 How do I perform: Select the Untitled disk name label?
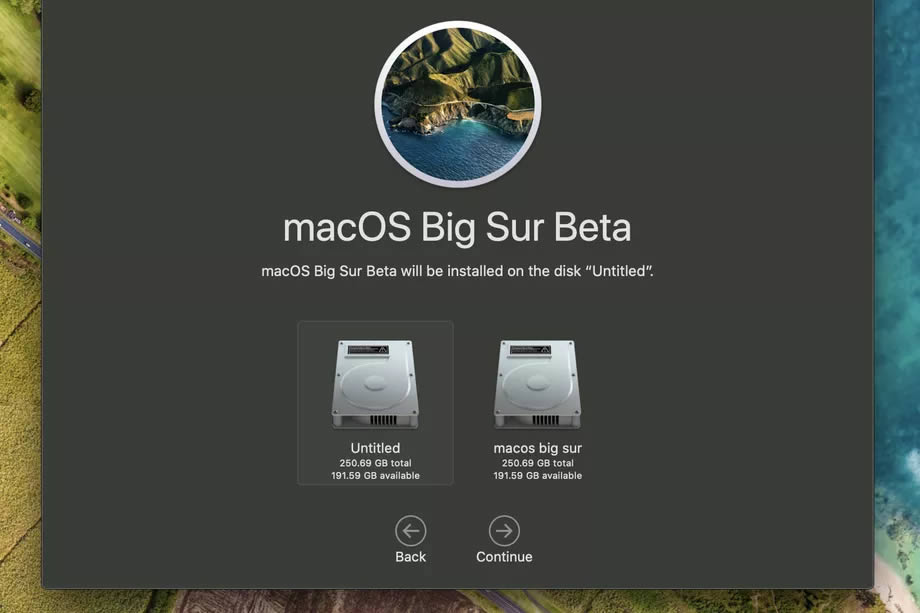point(376,448)
